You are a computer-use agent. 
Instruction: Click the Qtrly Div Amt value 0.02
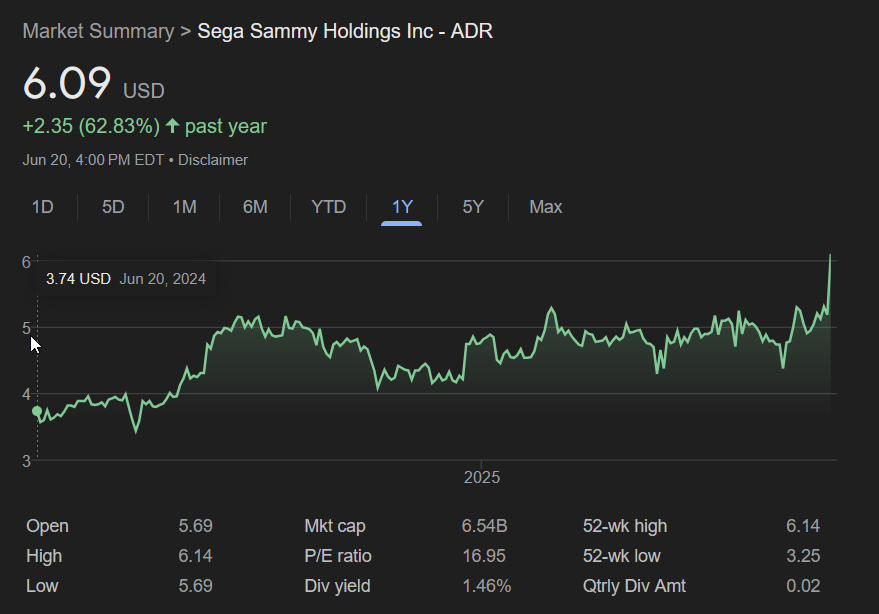pos(803,586)
